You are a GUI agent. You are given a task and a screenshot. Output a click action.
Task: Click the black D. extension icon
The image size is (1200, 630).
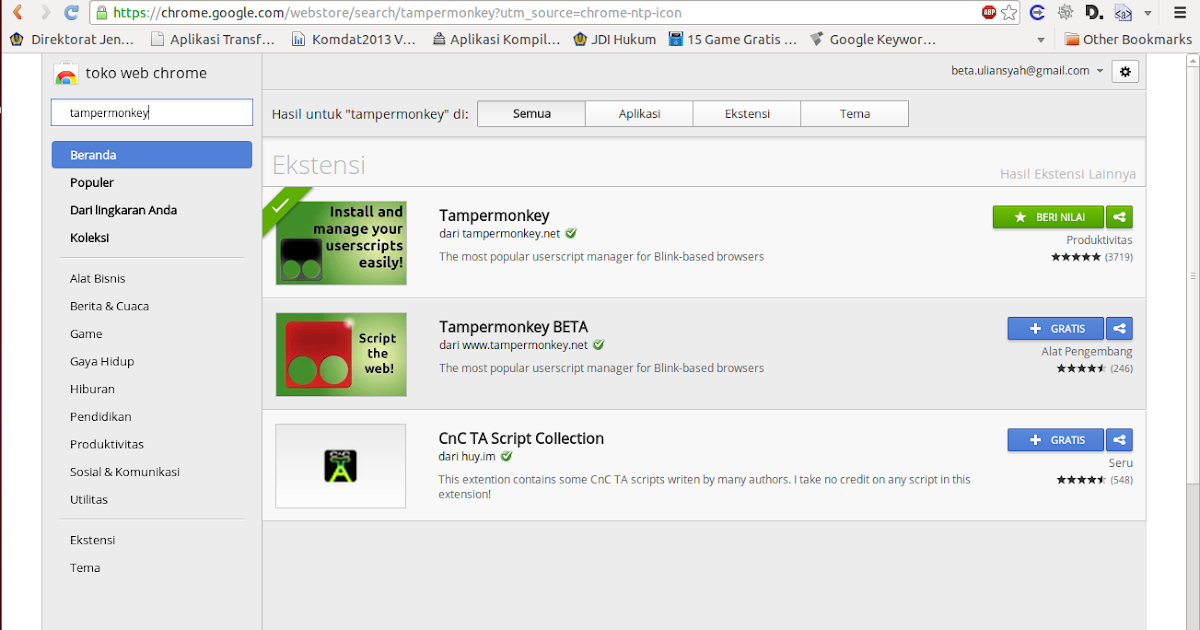(x=1094, y=13)
